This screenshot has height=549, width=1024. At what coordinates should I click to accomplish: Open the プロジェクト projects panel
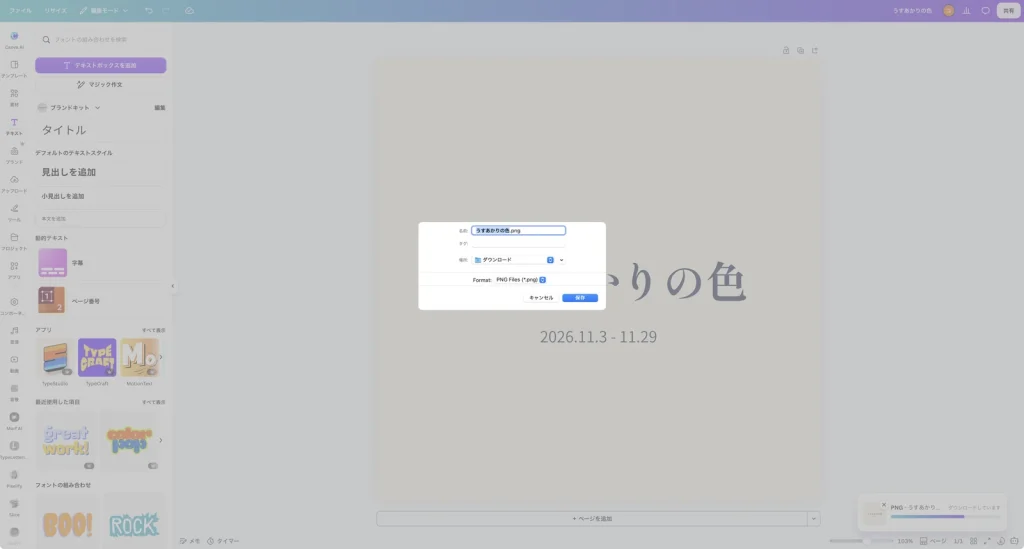(14, 241)
